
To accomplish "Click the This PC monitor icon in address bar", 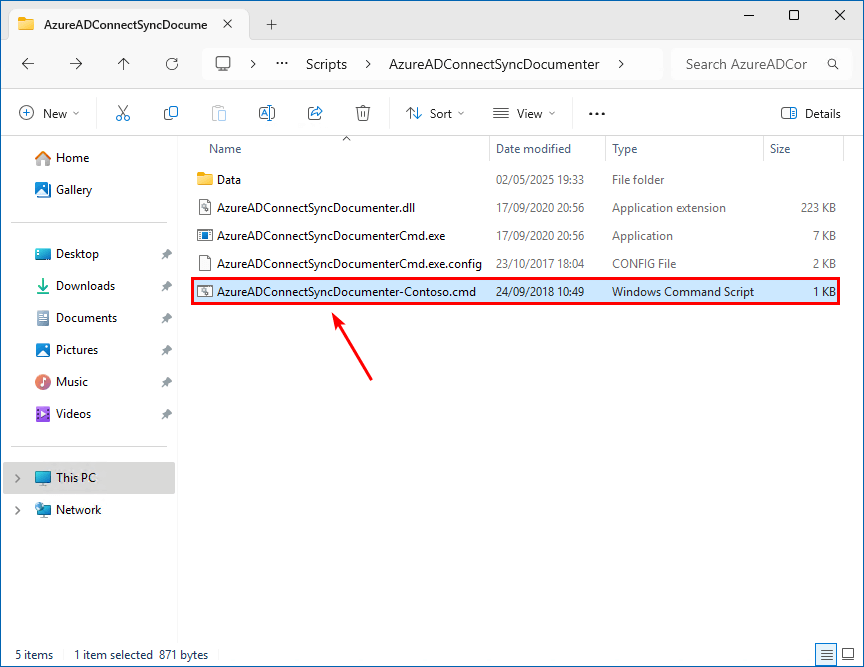I will (223, 64).
